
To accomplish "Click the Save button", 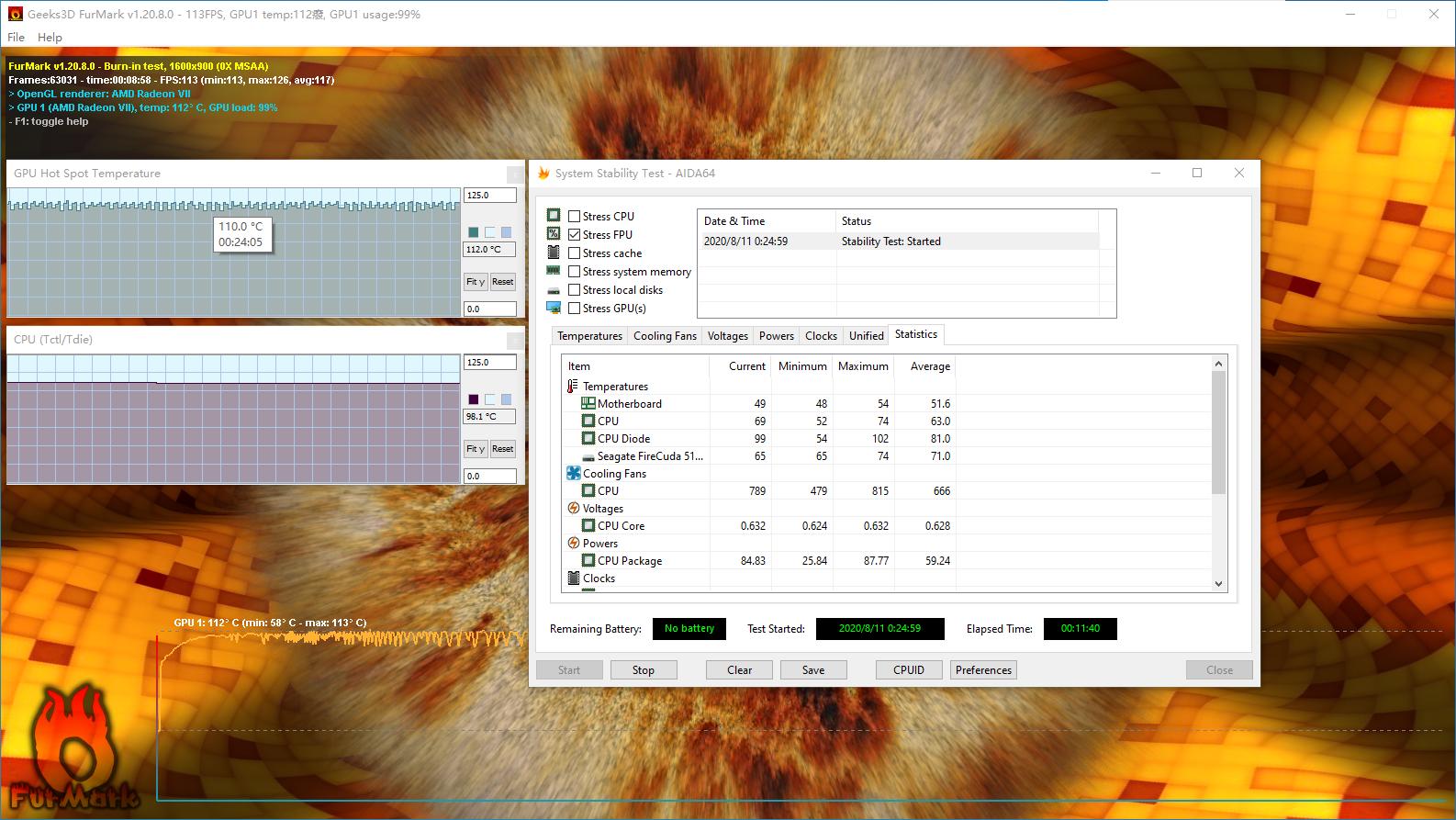I will click(813, 670).
